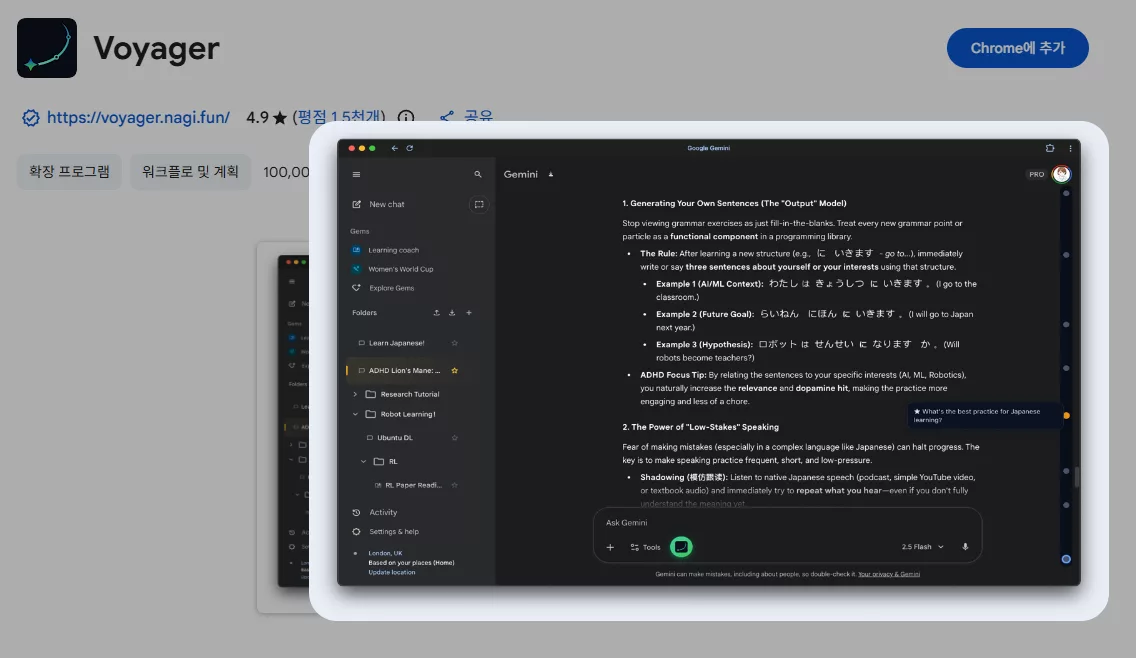Click the extensions puzzle icon

tap(1050, 148)
